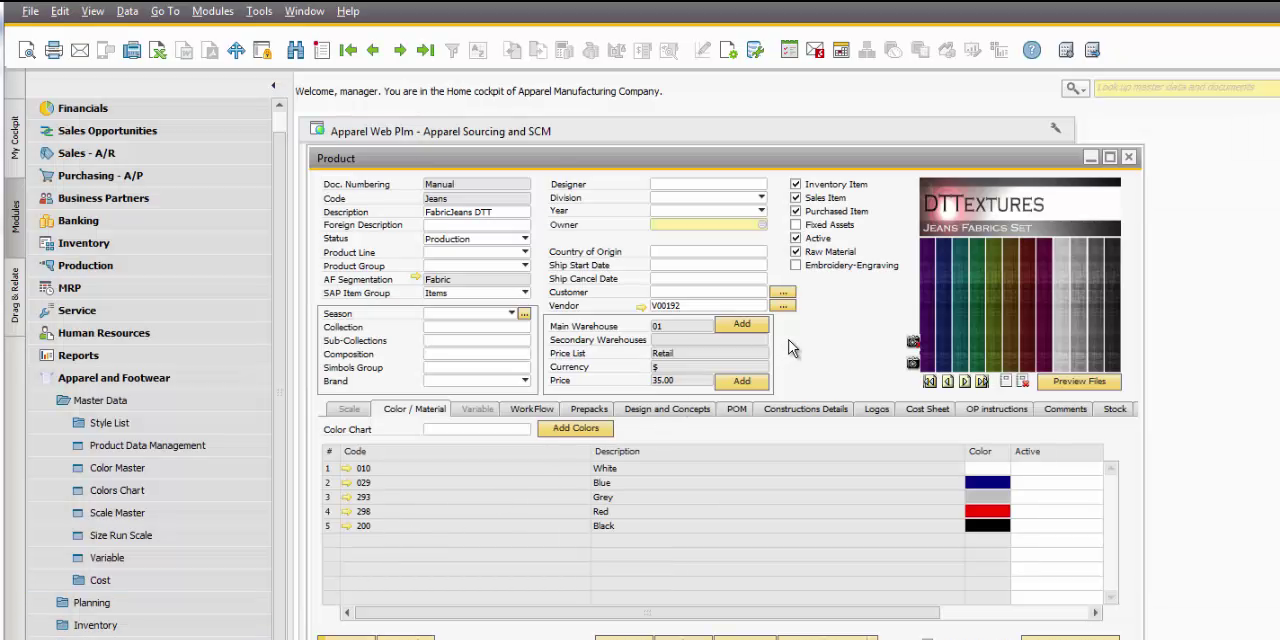Open the Status dropdown showing Production
Image resolution: width=1280 pixels, height=640 pixels.
point(524,239)
